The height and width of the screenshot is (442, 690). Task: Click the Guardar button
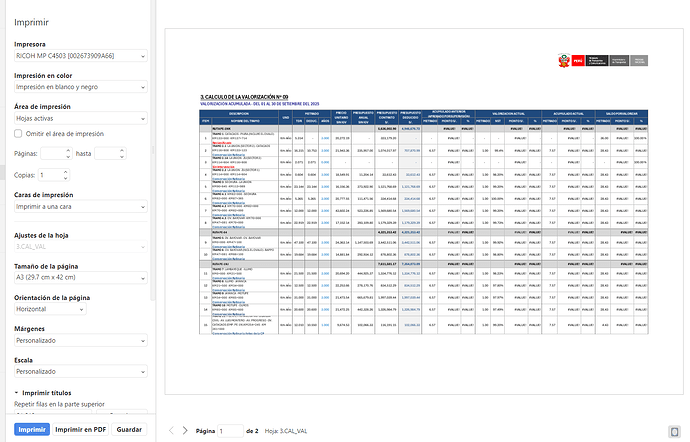pos(129,429)
